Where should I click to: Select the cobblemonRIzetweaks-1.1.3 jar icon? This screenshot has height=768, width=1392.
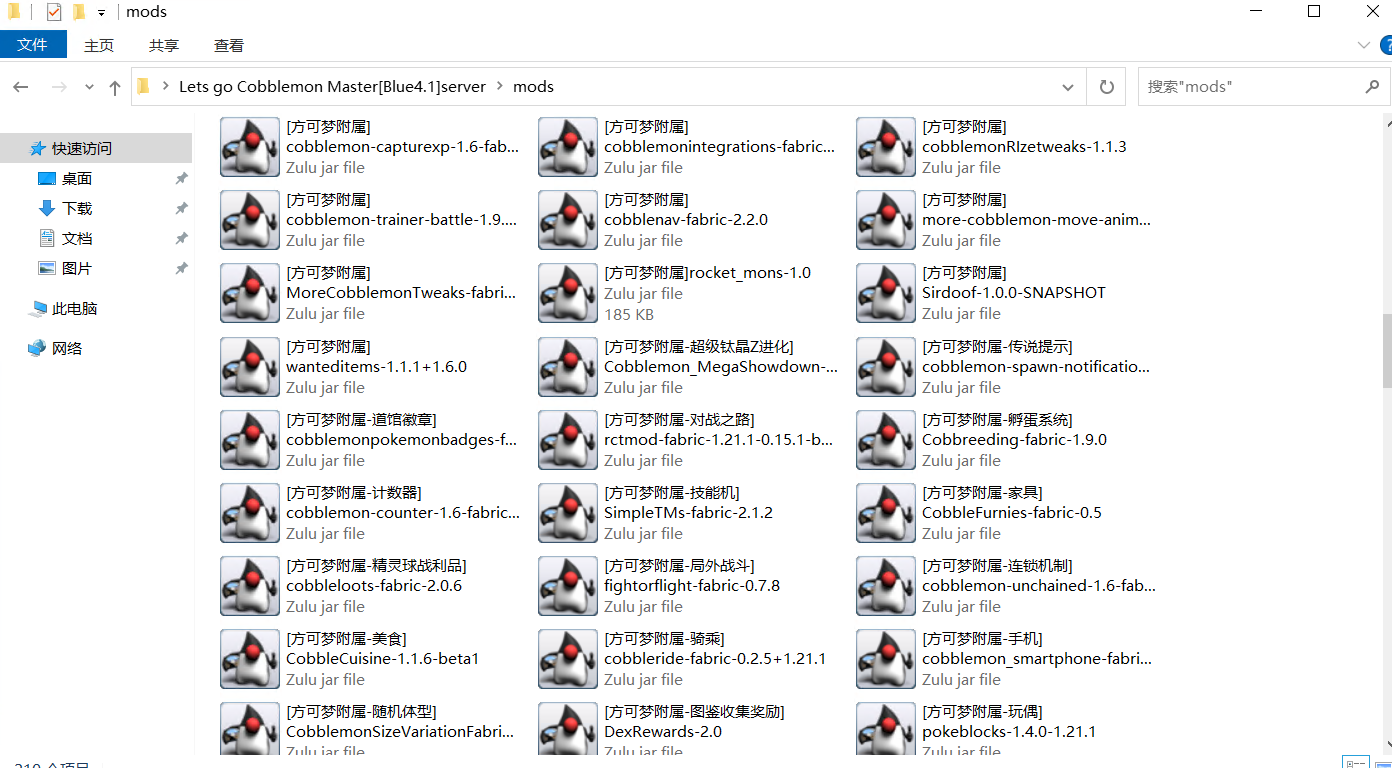click(886, 147)
